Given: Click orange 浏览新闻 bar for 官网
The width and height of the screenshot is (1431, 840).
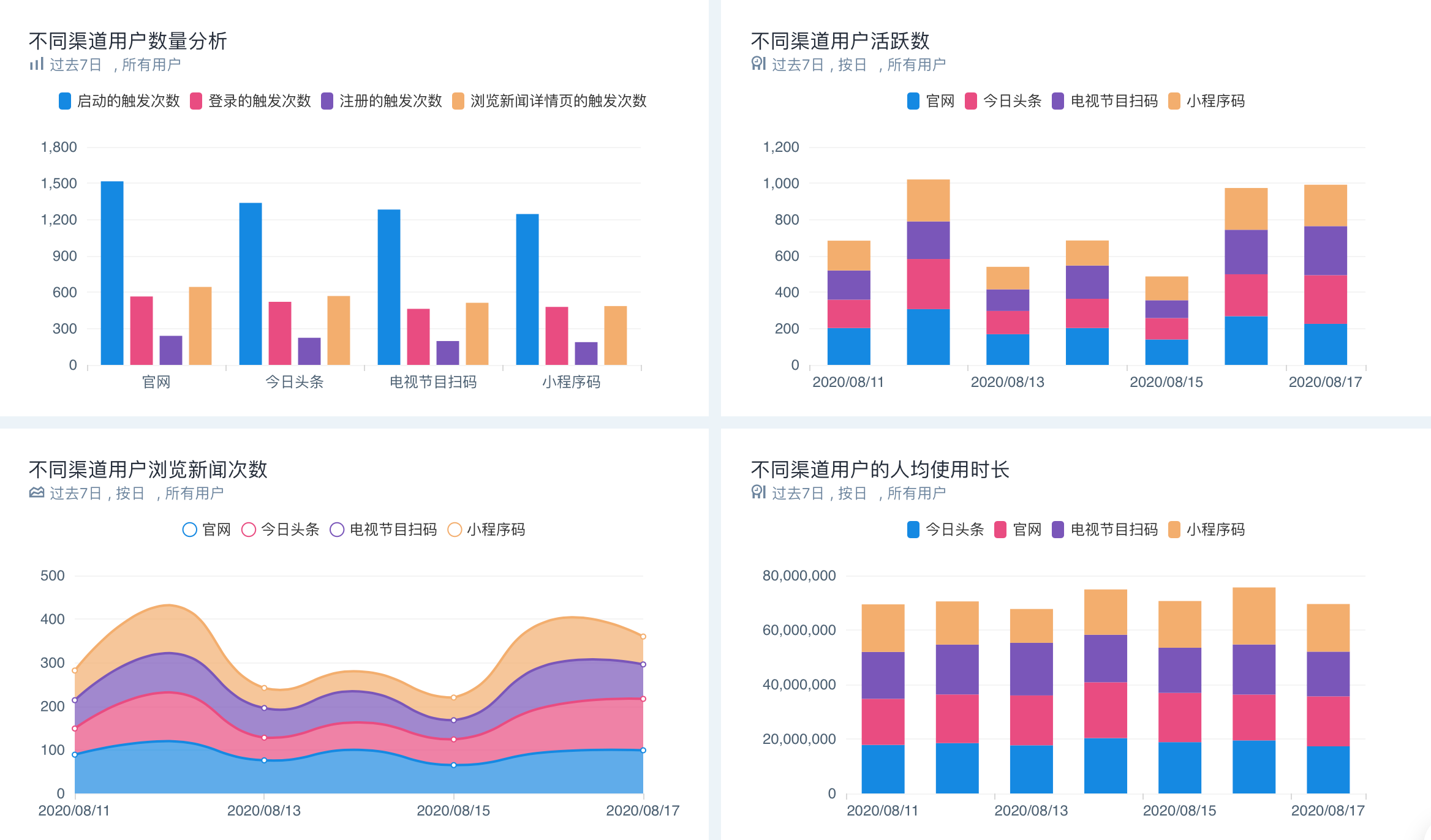Looking at the screenshot, I should [x=200, y=326].
